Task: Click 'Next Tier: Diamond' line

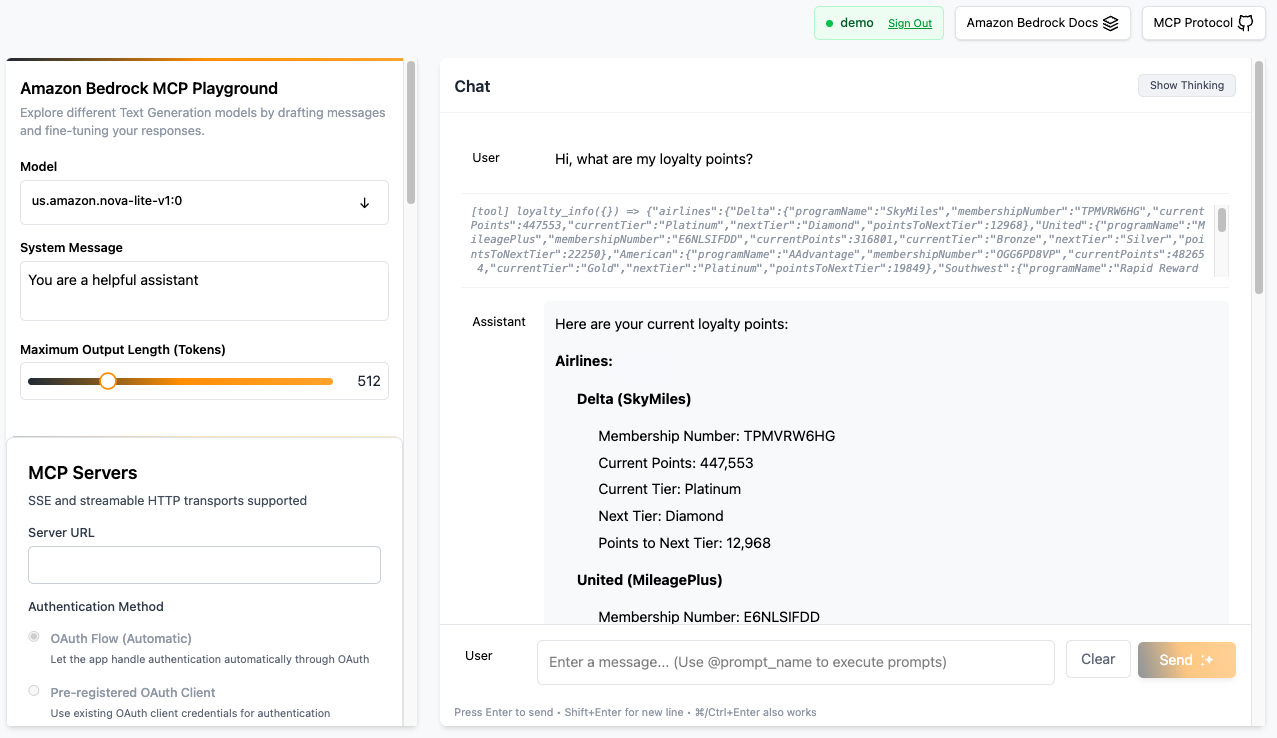Action: pyautogui.click(x=661, y=516)
